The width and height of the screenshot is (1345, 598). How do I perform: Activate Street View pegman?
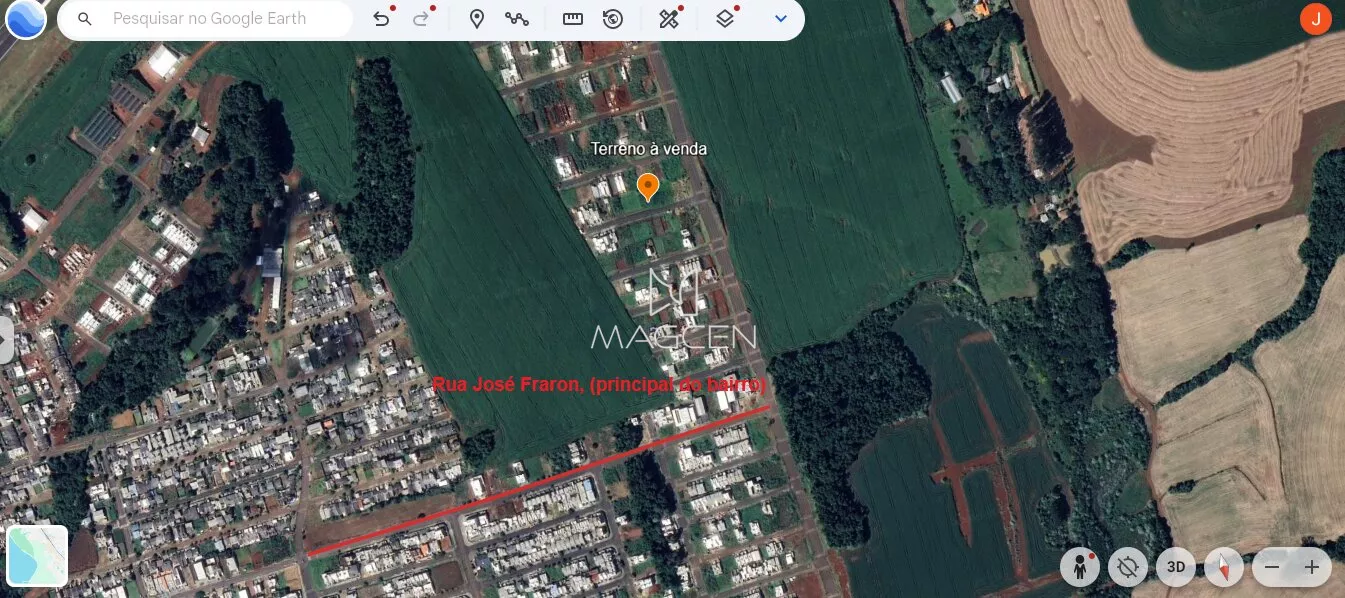pos(1080,567)
